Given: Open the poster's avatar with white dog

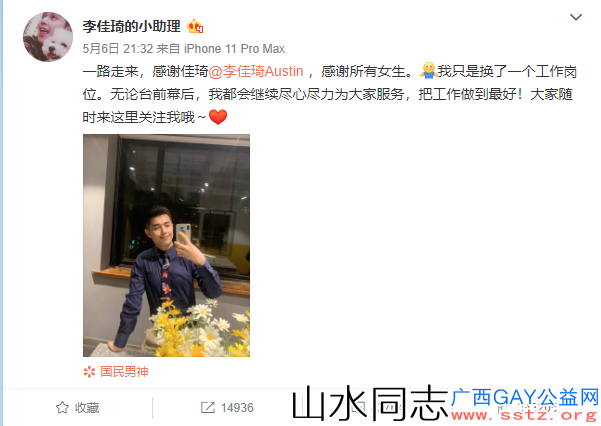Looking at the screenshot, I should pos(48,37).
